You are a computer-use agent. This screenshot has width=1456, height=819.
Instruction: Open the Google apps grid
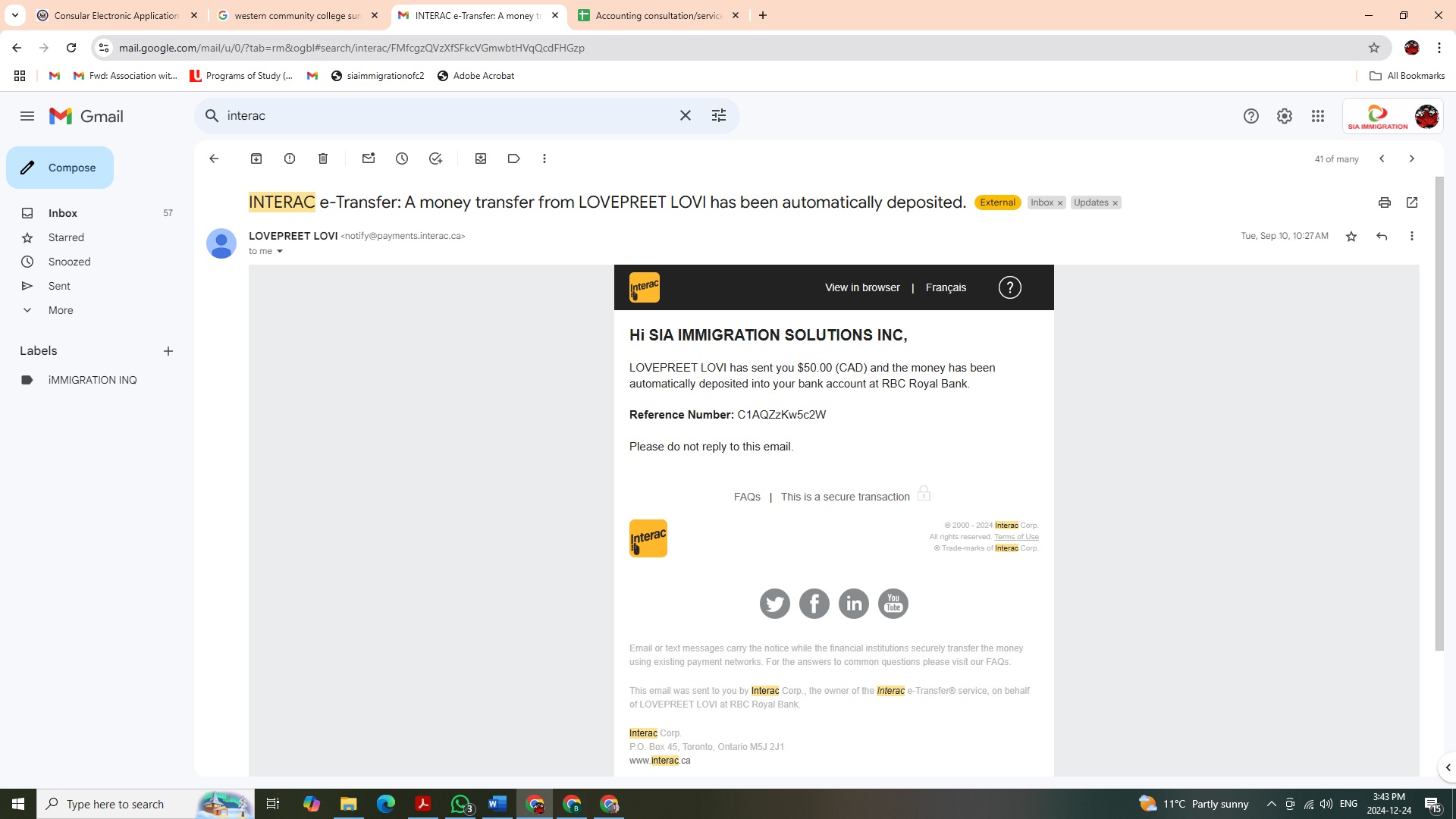pos(1318,116)
